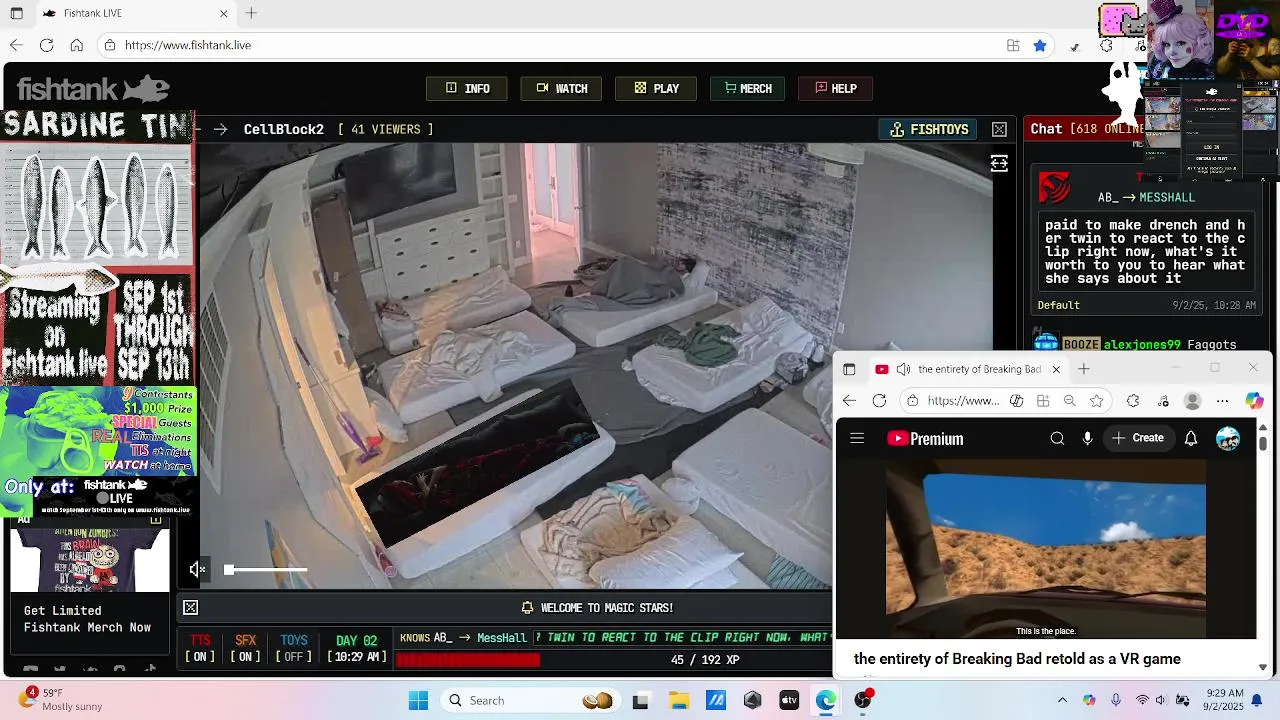Click back in main browser window
Screen dimensions: 1280x720
(x=16, y=45)
